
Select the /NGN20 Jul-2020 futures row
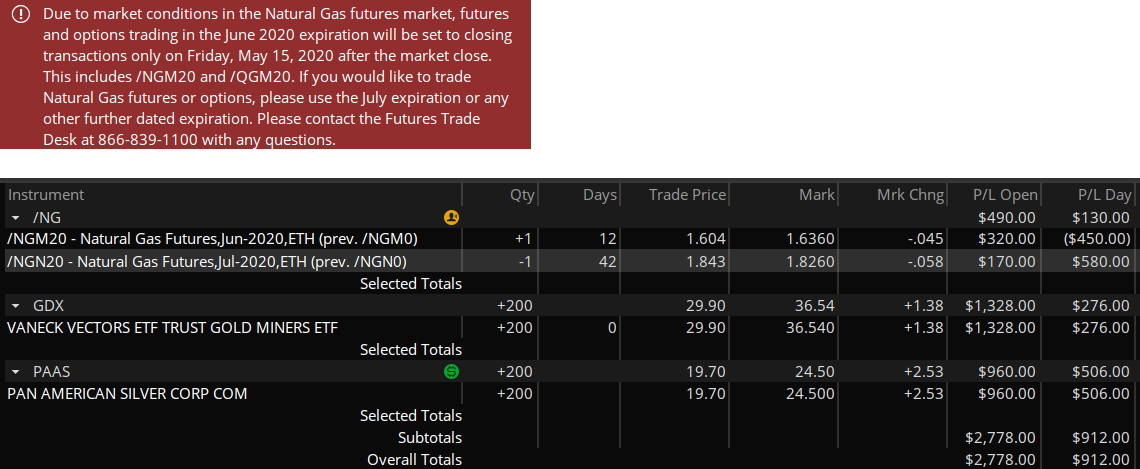coord(570,261)
